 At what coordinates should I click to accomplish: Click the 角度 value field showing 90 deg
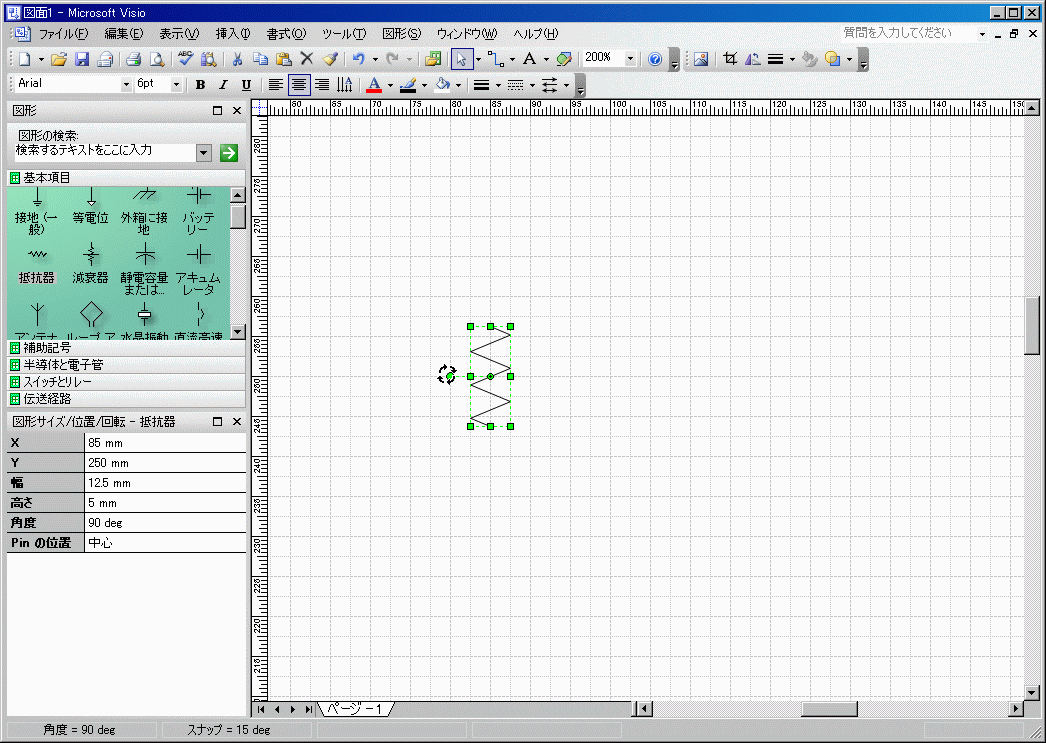click(x=165, y=523)
